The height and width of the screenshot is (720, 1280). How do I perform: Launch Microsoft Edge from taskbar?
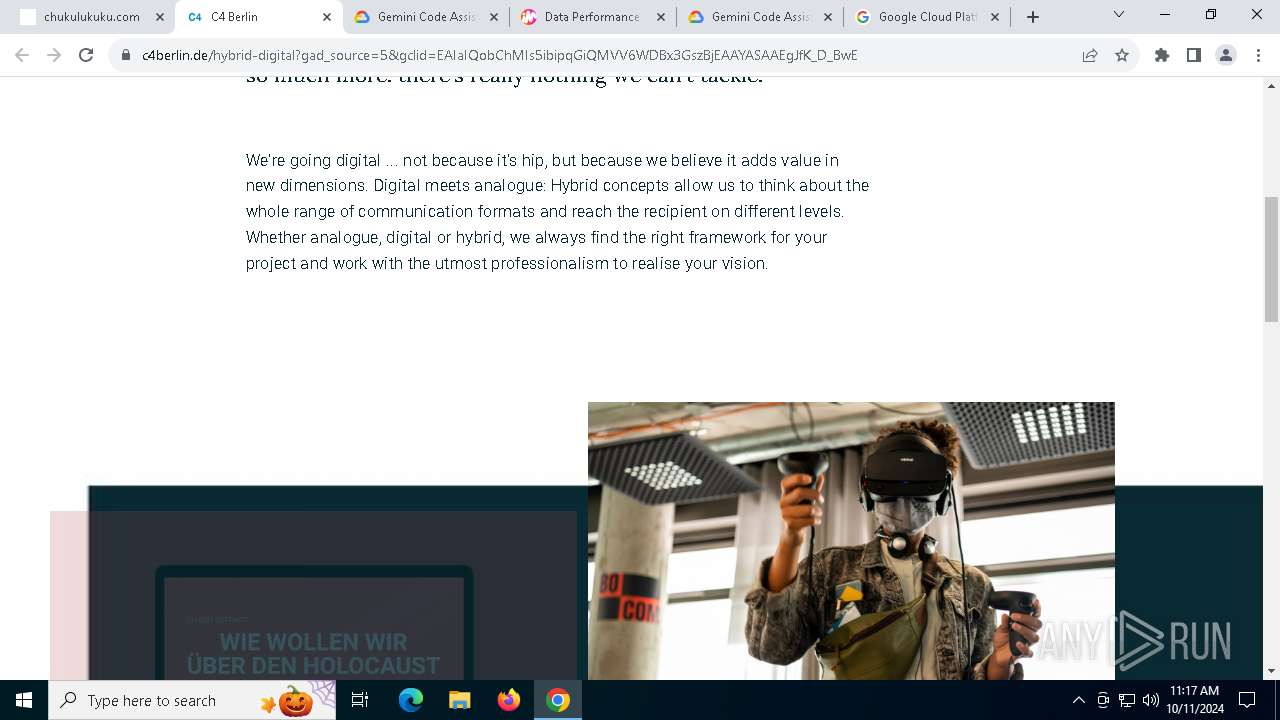[x=411, y=700]
